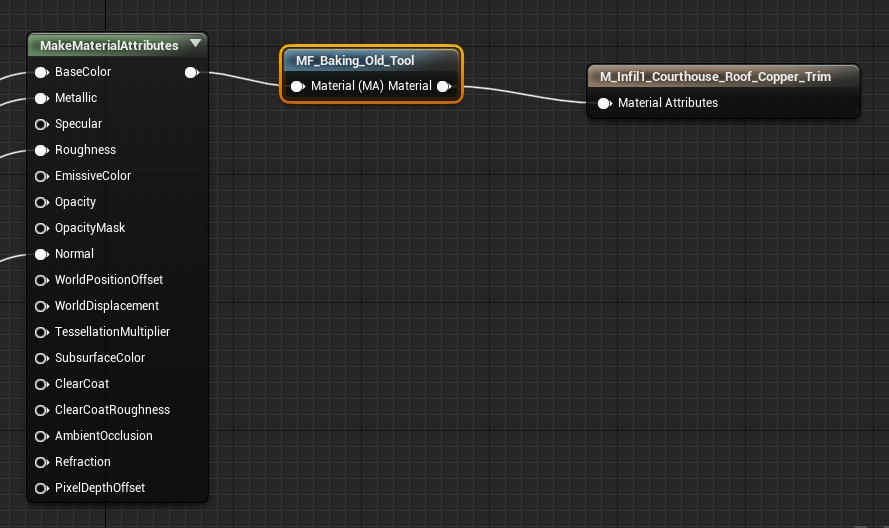Select the Specular input pin
Image resolution: width=889 pixels, height=528 pixels.
coord(41,124)
